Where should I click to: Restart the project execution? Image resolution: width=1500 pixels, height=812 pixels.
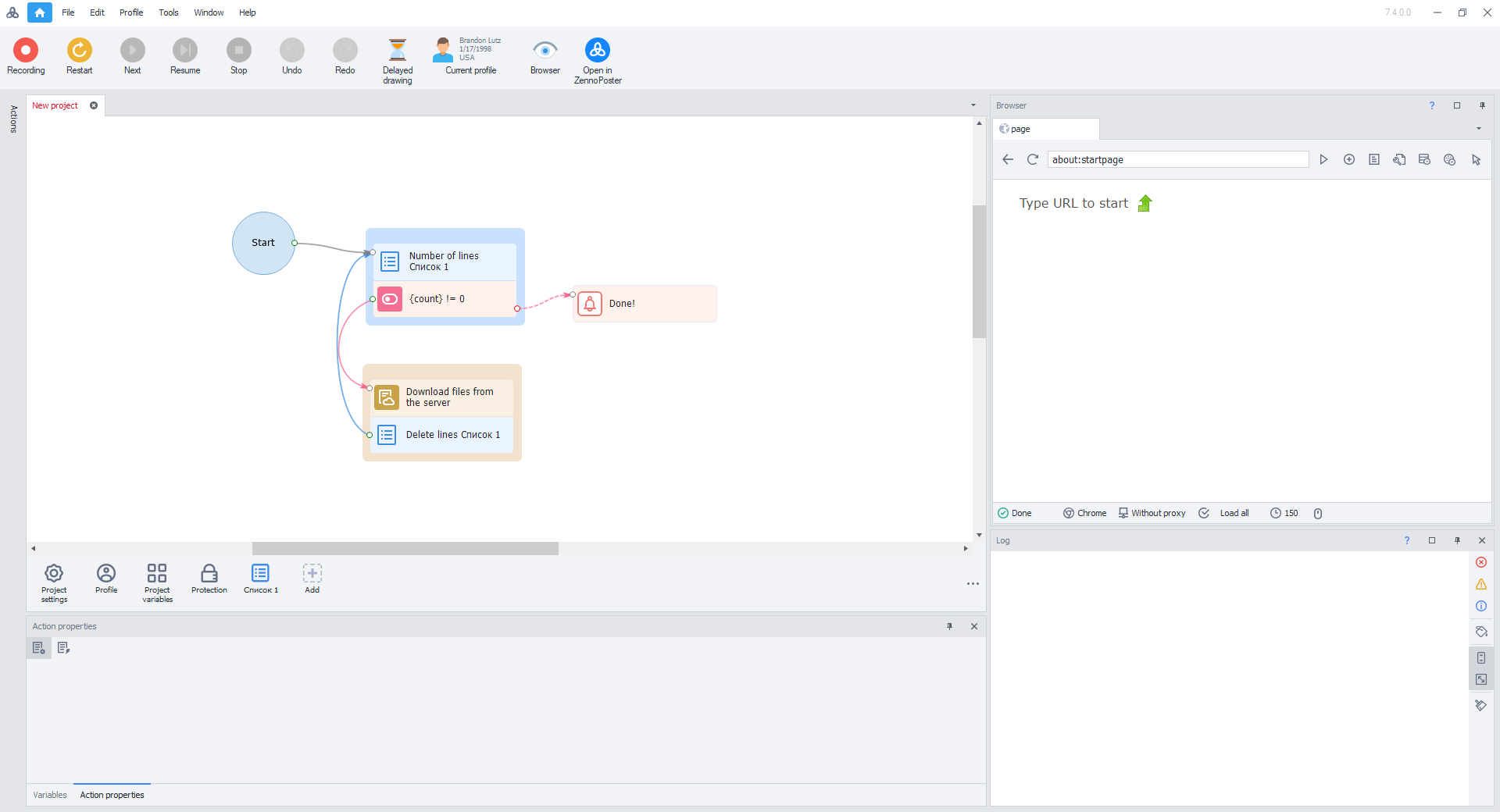(79, 51)
